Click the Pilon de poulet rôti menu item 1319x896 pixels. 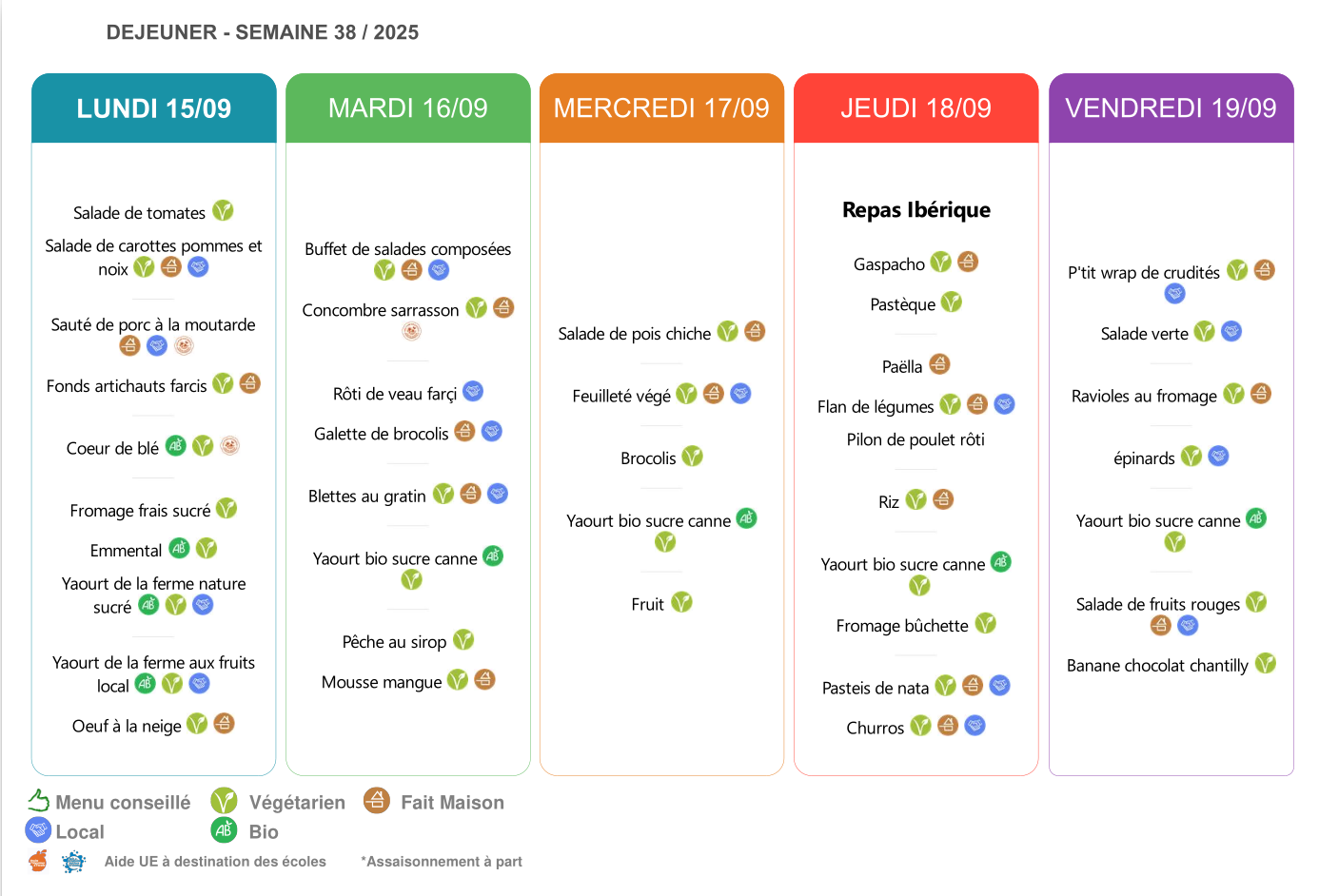[915, 439]
